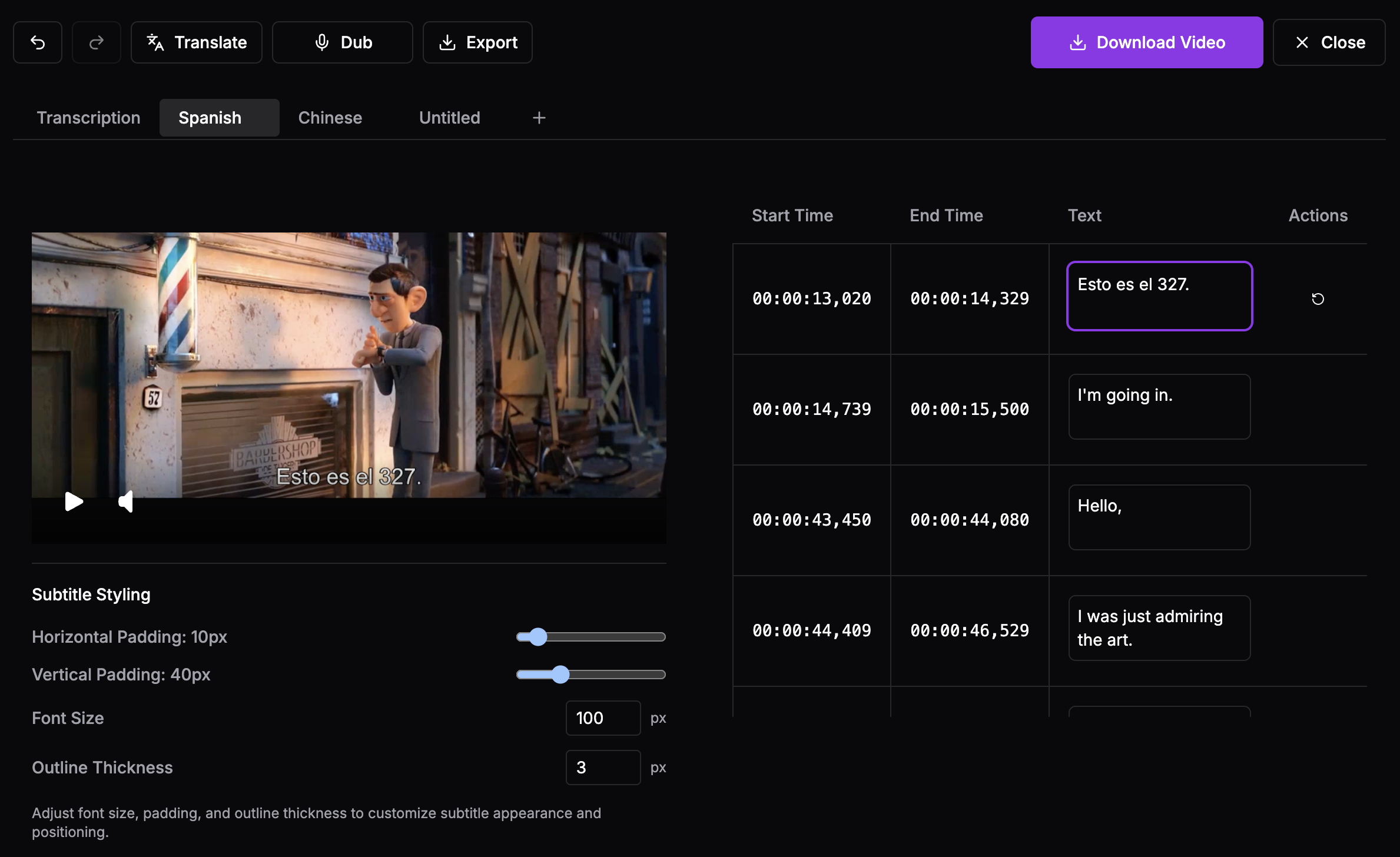Open the Export menu
The height and width of the screenshot is (857, 1400).
coord(477,42)
